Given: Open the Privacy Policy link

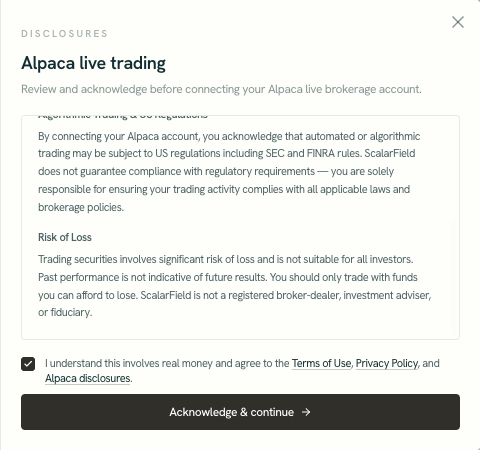Looking at the screenshot, I should (387, 363).
